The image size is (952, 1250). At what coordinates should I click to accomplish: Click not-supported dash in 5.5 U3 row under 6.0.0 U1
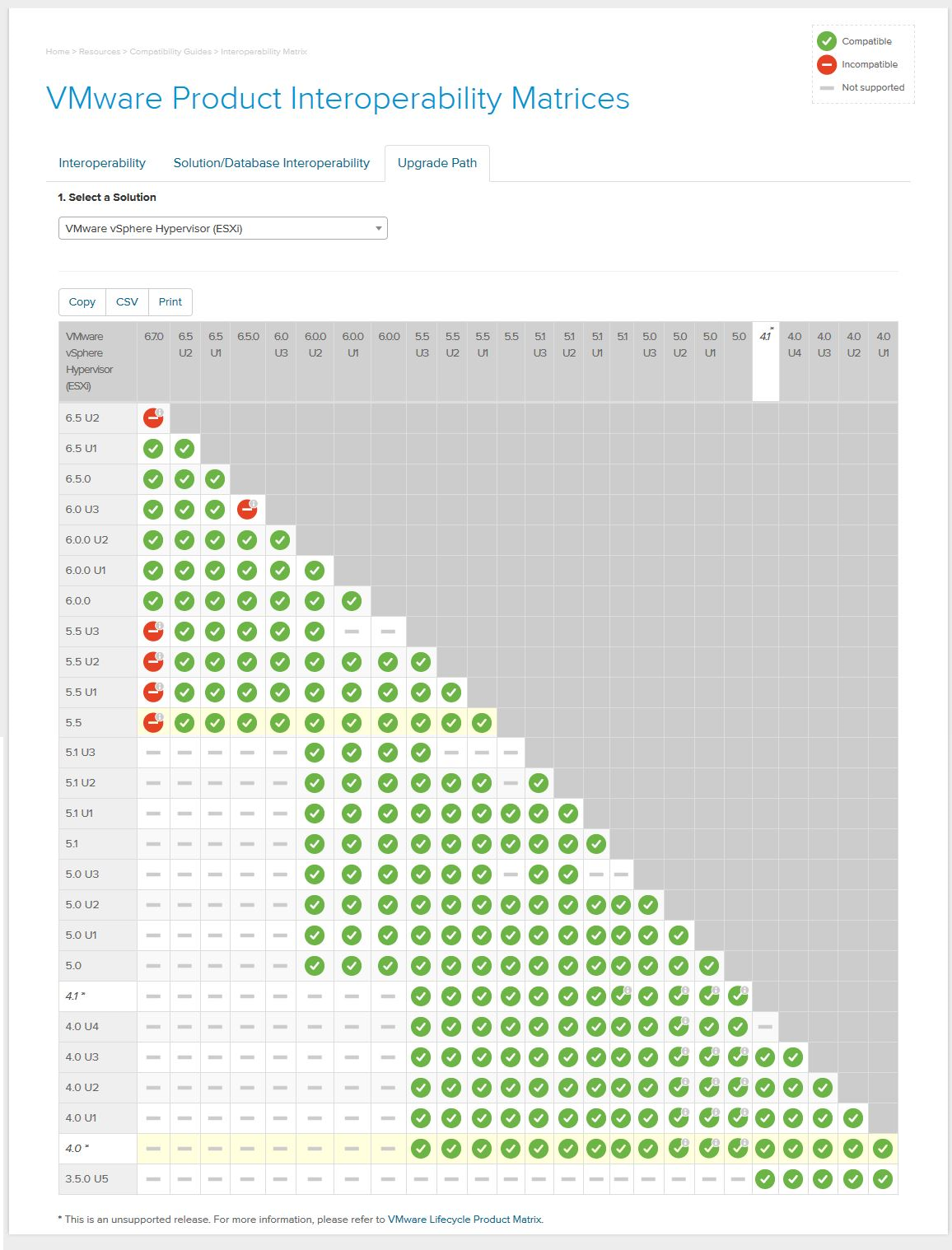pos(352,632)
